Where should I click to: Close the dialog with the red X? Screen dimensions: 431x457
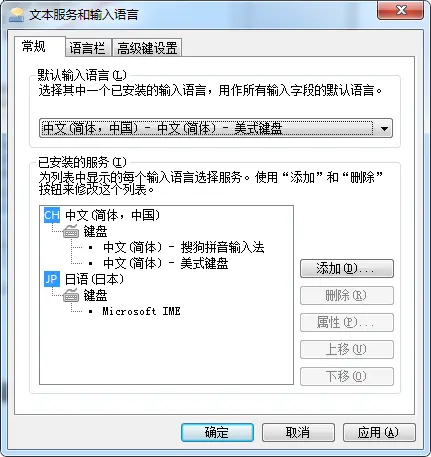pyautogui.click(x=400, y=10)
